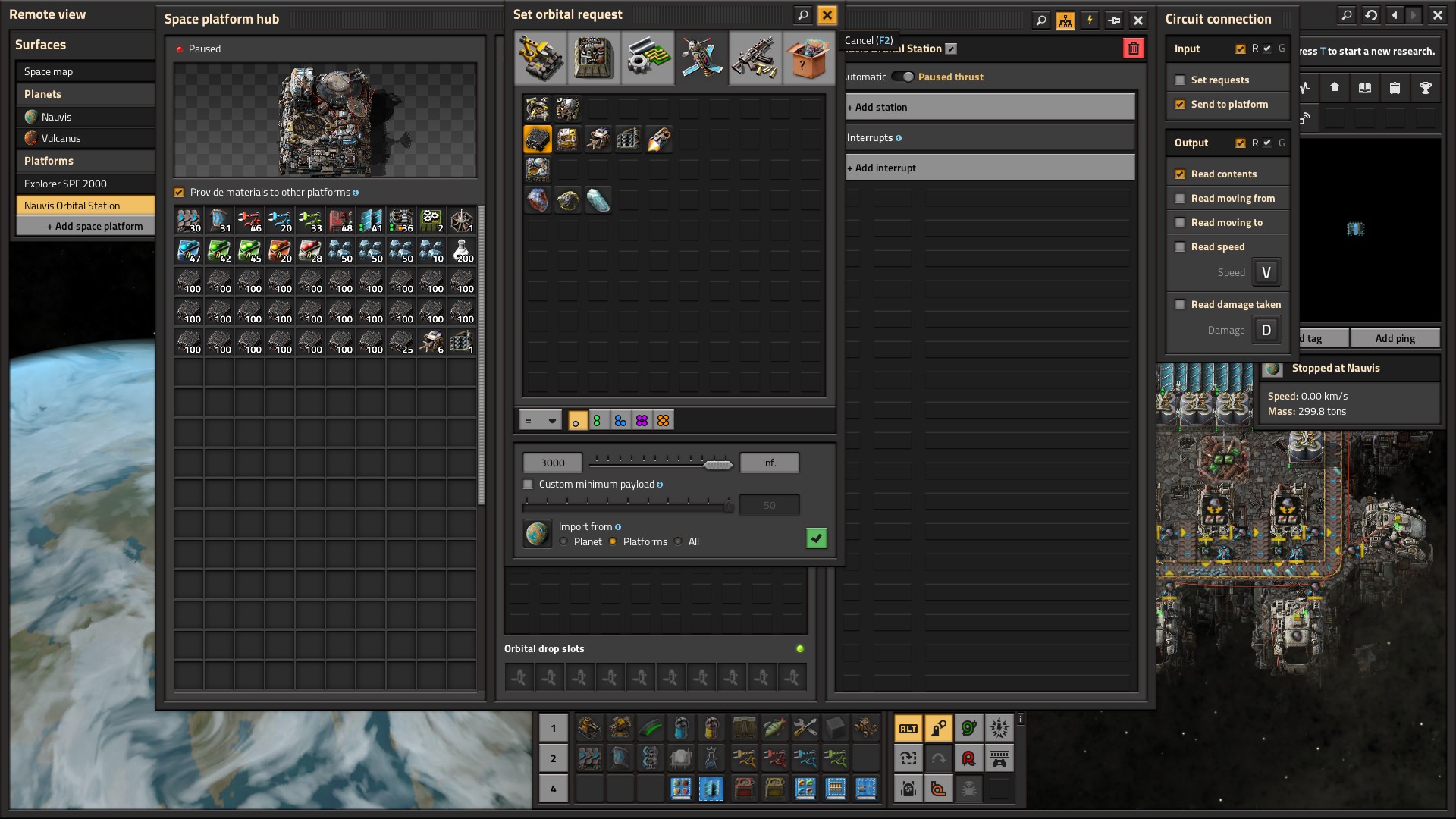Enable Set requests checkbox

[x=1180, y=80]
